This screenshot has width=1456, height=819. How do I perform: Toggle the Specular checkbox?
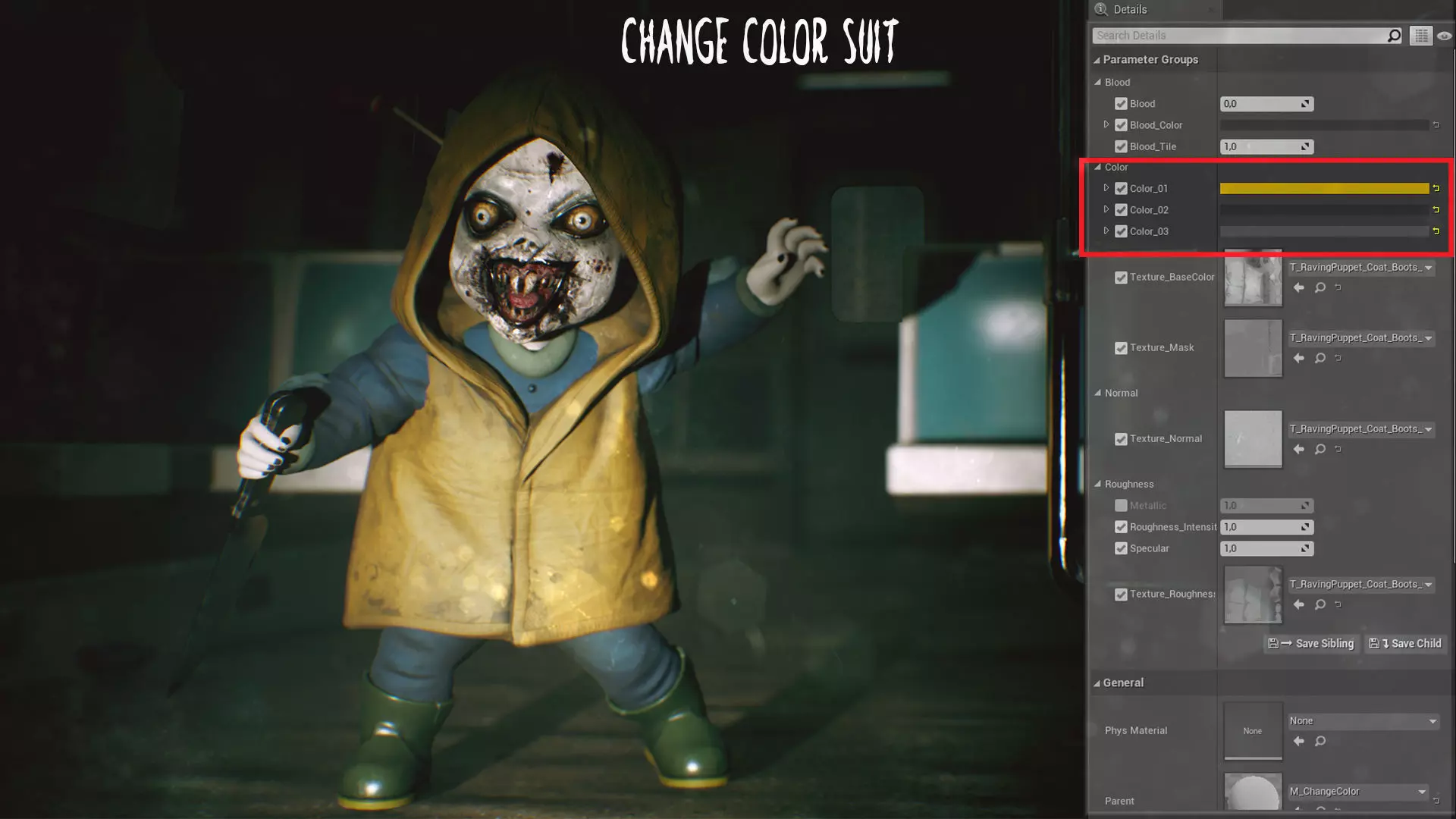point(1121,548)
